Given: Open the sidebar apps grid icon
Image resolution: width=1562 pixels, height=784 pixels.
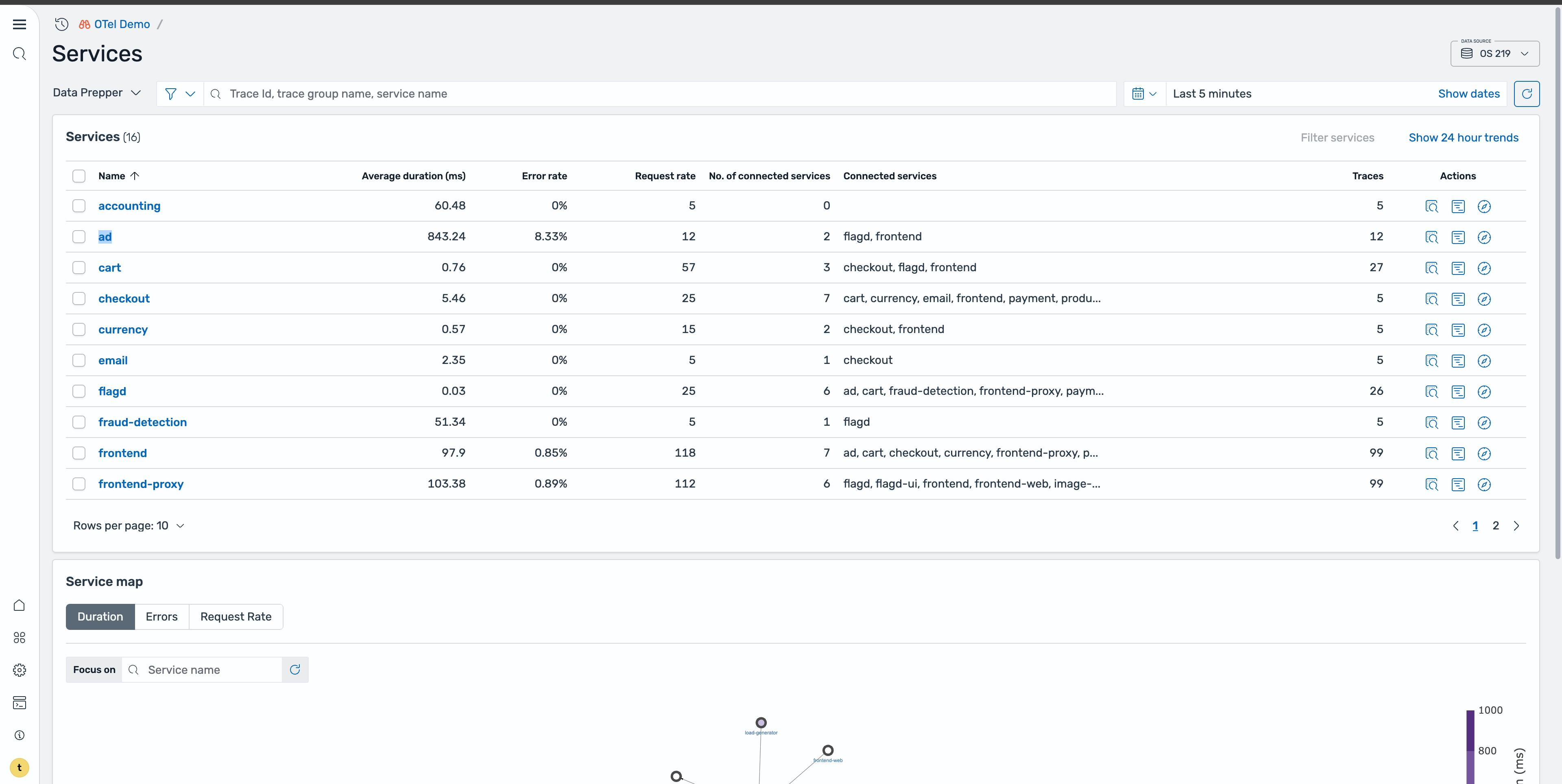Looking at the screenshot, I should (x=20, y=638).
